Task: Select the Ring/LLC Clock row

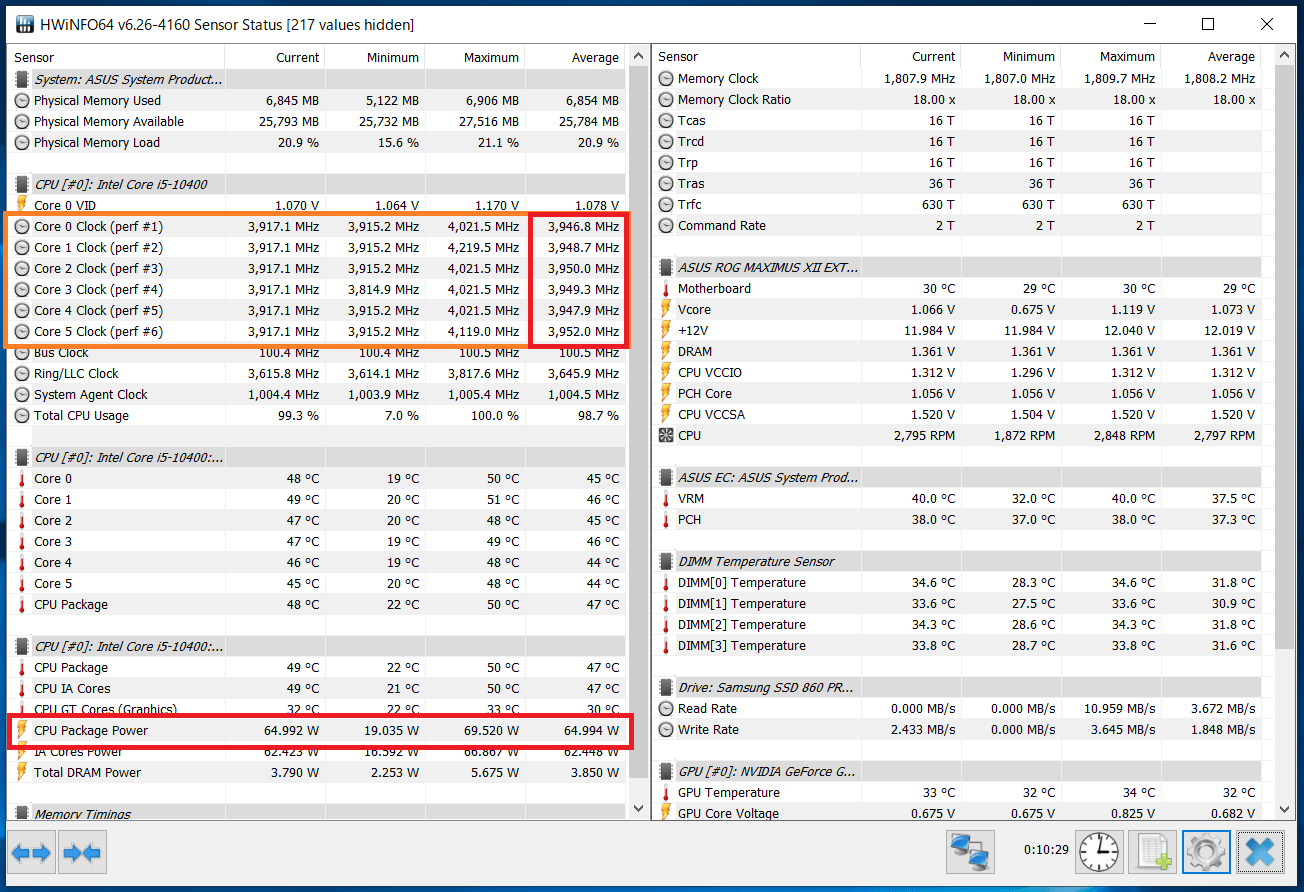Action: 318,373
